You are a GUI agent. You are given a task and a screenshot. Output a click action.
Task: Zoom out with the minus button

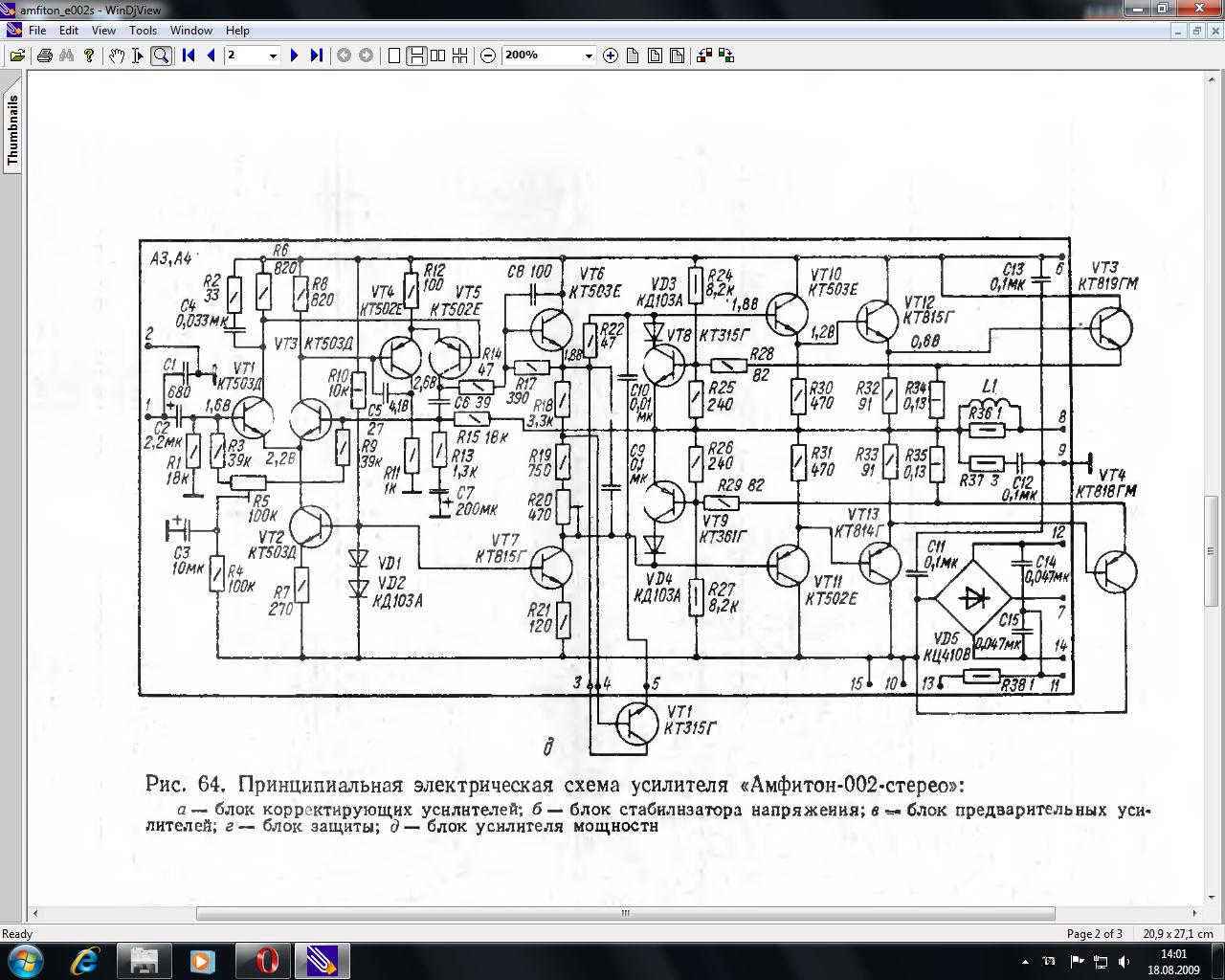(x=488, y=56)
